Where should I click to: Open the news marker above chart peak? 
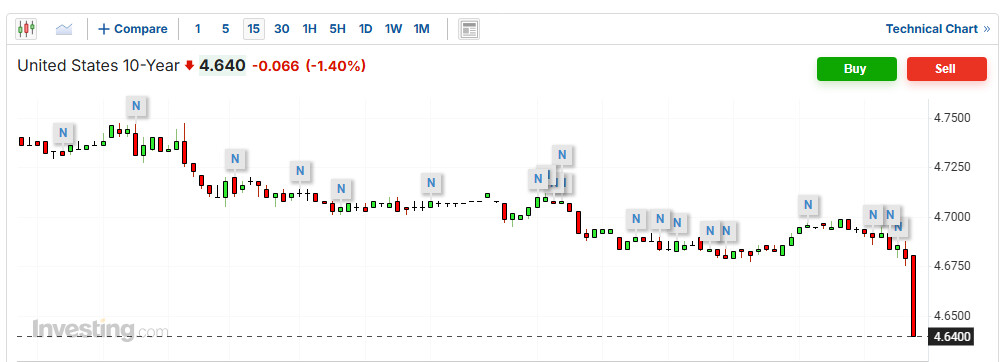136,106
